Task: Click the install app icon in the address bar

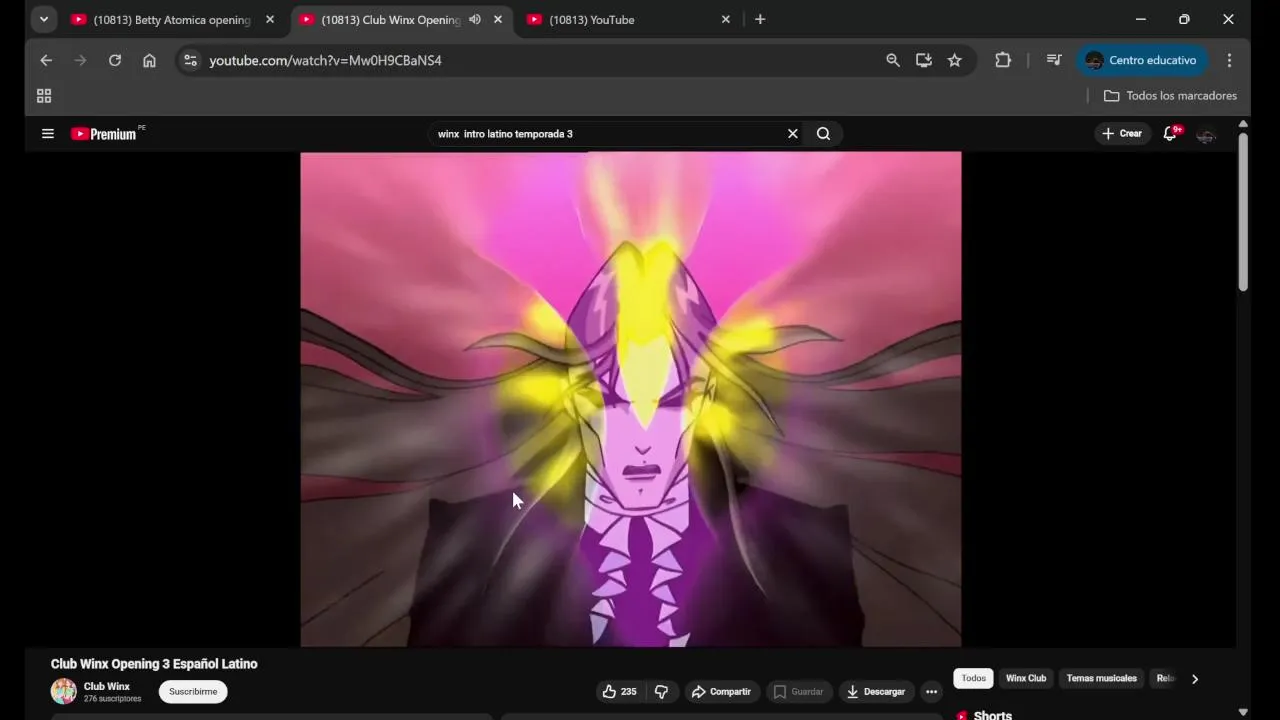Action: 924,60
